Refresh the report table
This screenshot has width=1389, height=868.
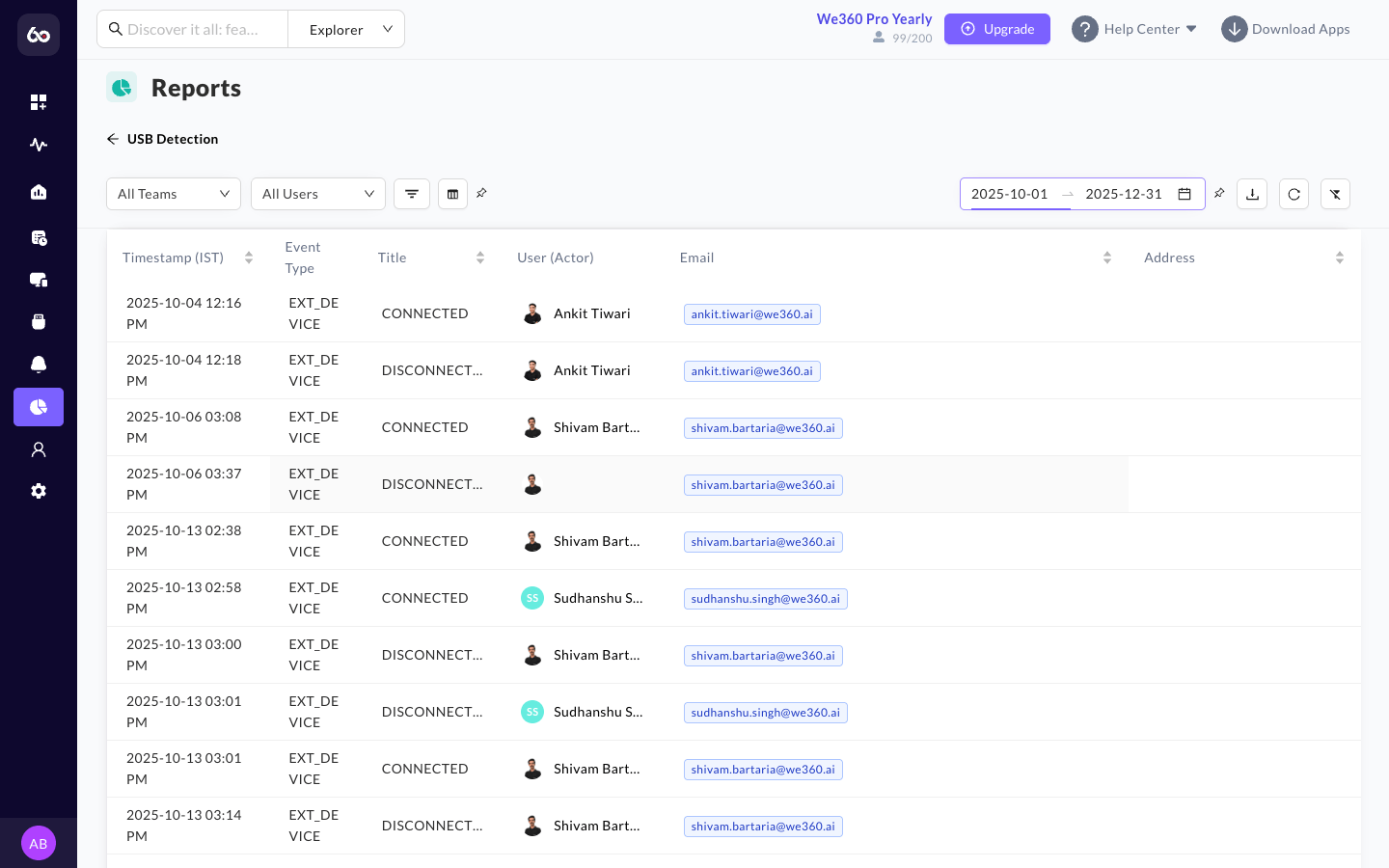tap(1294, 194)
